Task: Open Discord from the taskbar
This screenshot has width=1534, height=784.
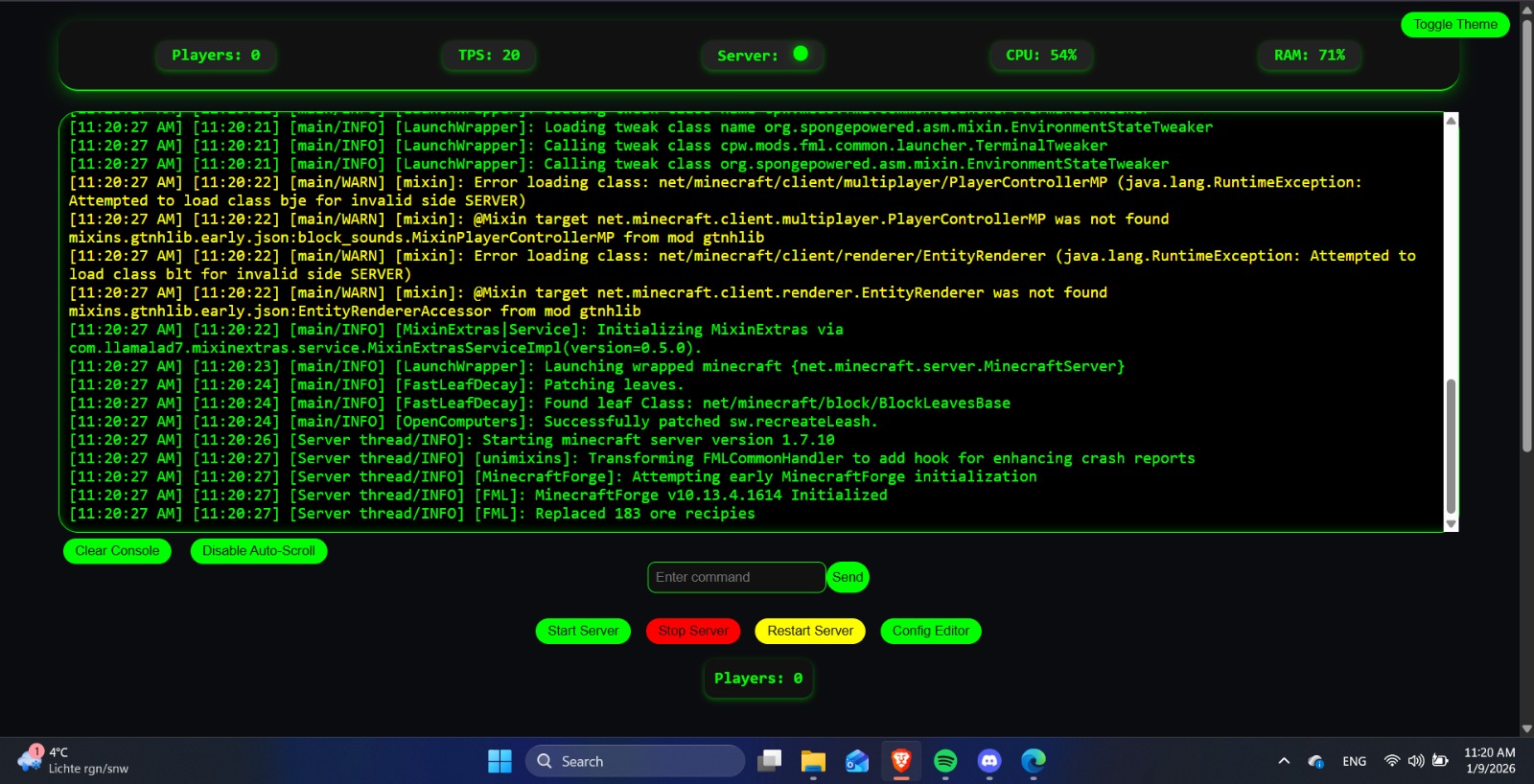Action: (989, 761)
